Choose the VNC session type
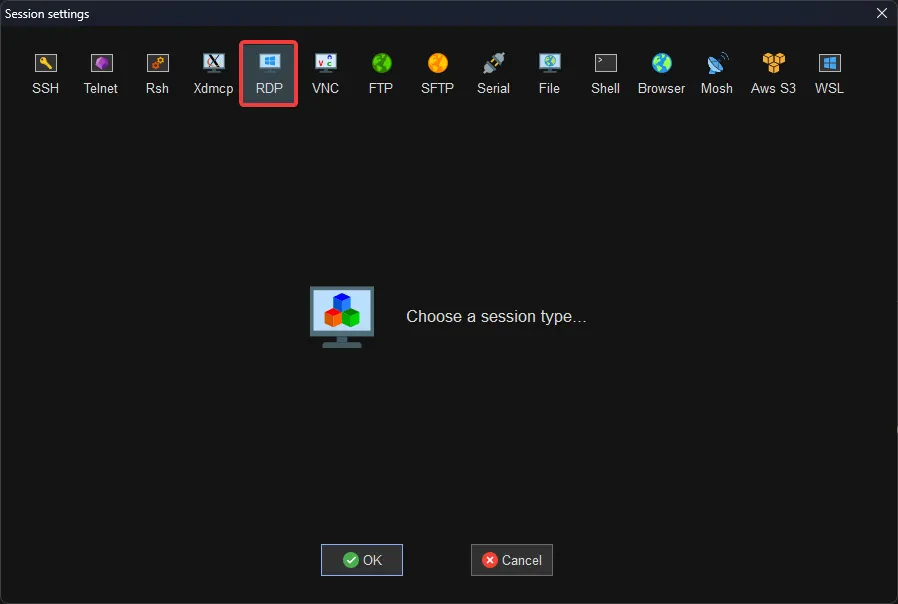This screenshot has width=898, height=604. [325, 74]
